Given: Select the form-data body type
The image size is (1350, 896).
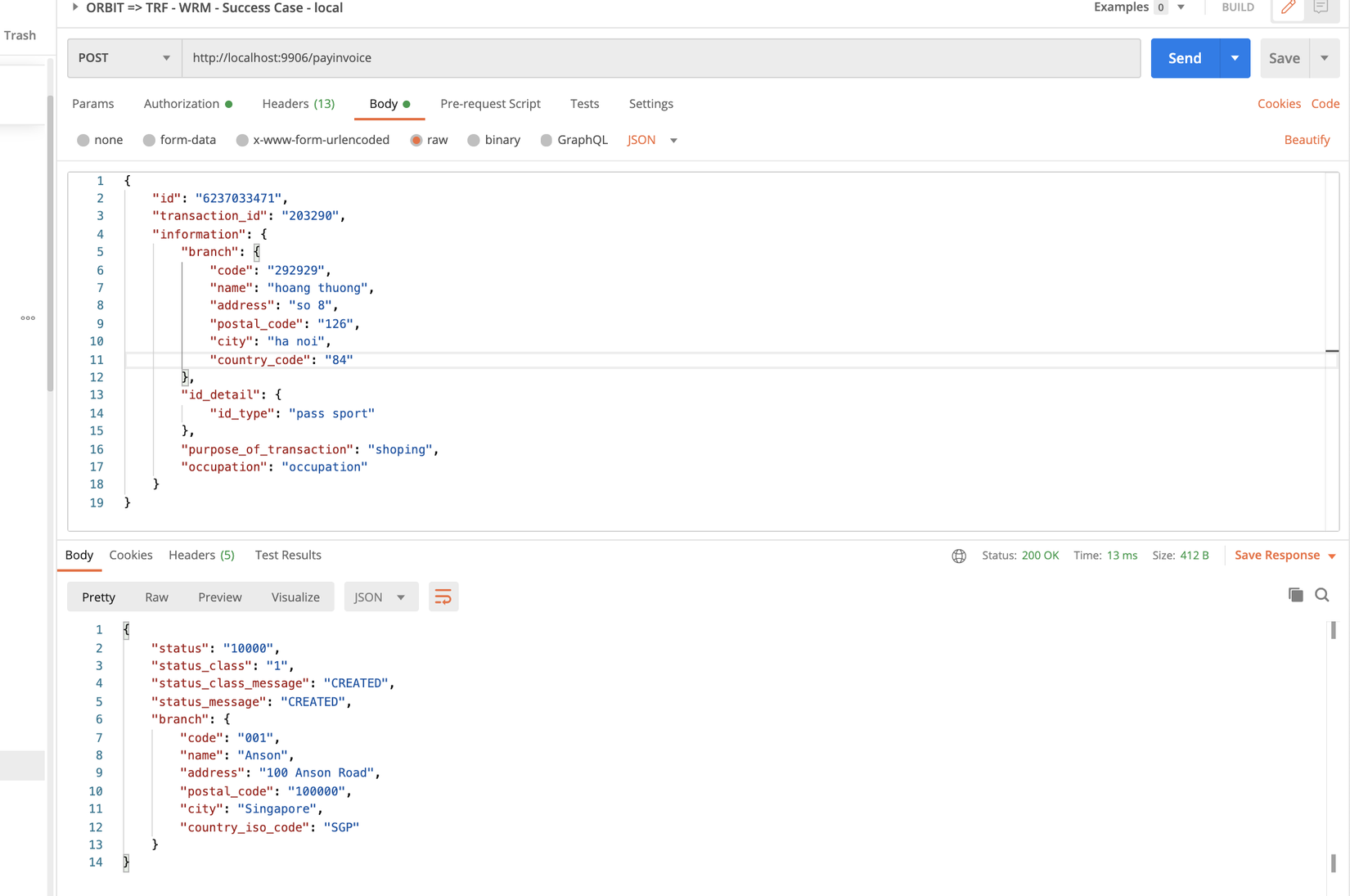Looking at the screenshot, I should pyautogui.click(x=149, y=140).
